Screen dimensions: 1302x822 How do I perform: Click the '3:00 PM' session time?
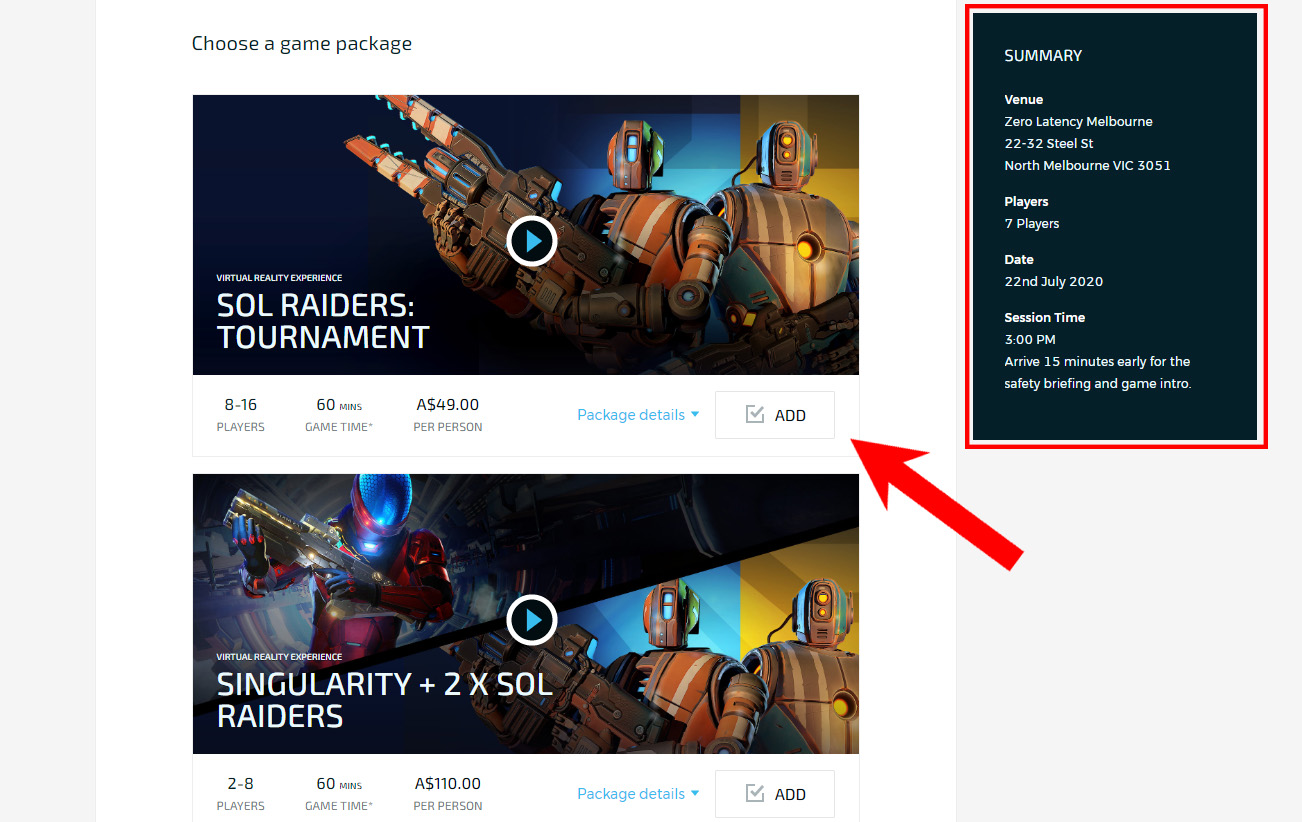pyautogui.click(x=1030, y=340)
